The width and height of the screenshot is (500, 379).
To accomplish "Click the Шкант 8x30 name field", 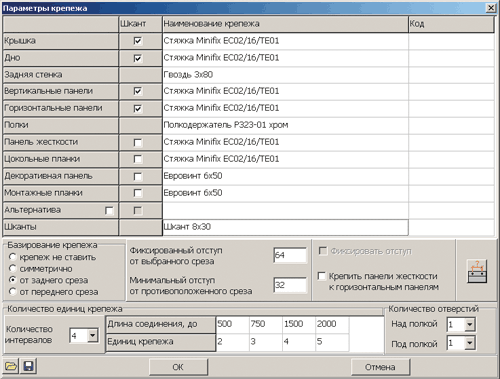I will coord(285,227).
